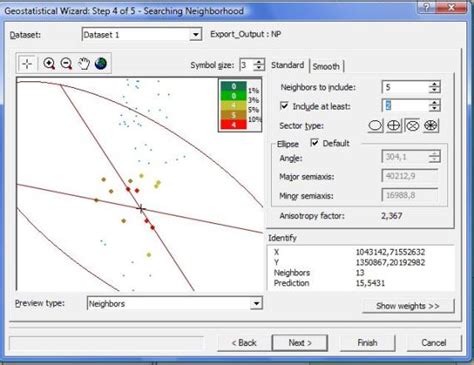Click the Back button
Viewport: 474px width, 365px height.
(244, 343)
